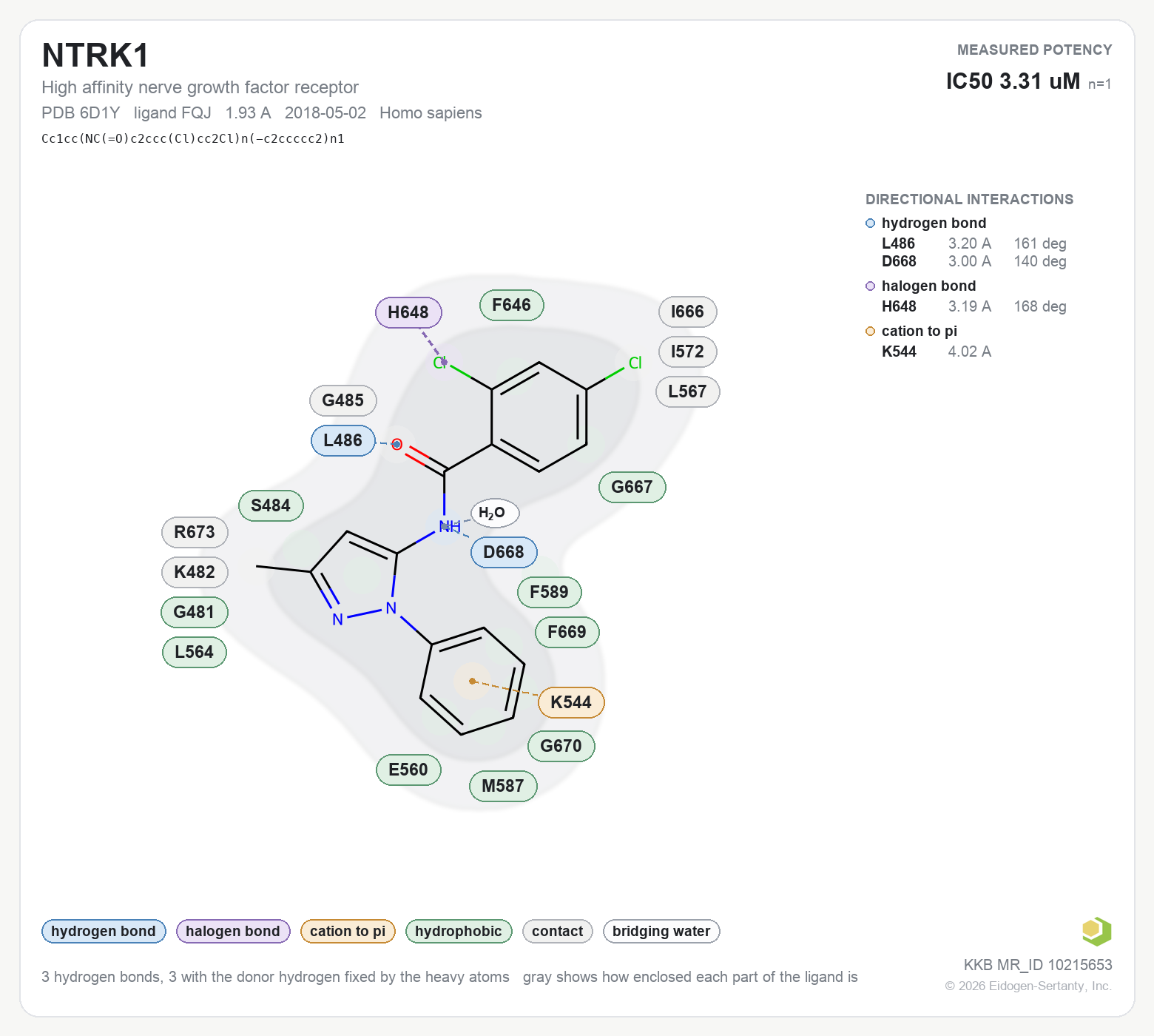The image size is (1154, 1036).
Task: Select the F669 residue label
Action: coord(567,632)
